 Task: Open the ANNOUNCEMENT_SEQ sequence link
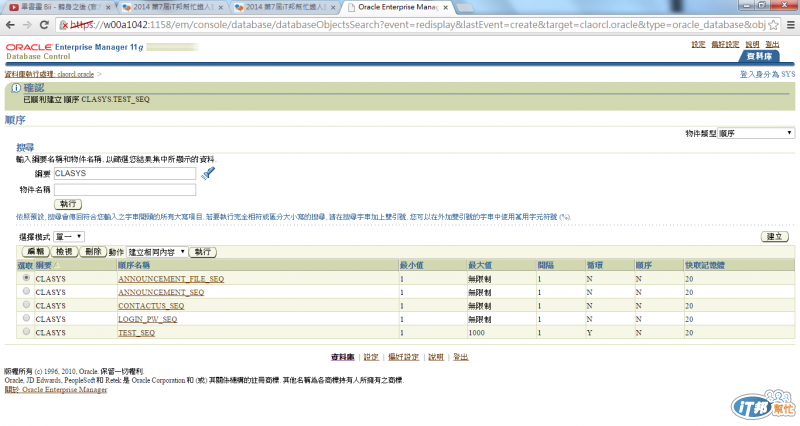(161, 292)
